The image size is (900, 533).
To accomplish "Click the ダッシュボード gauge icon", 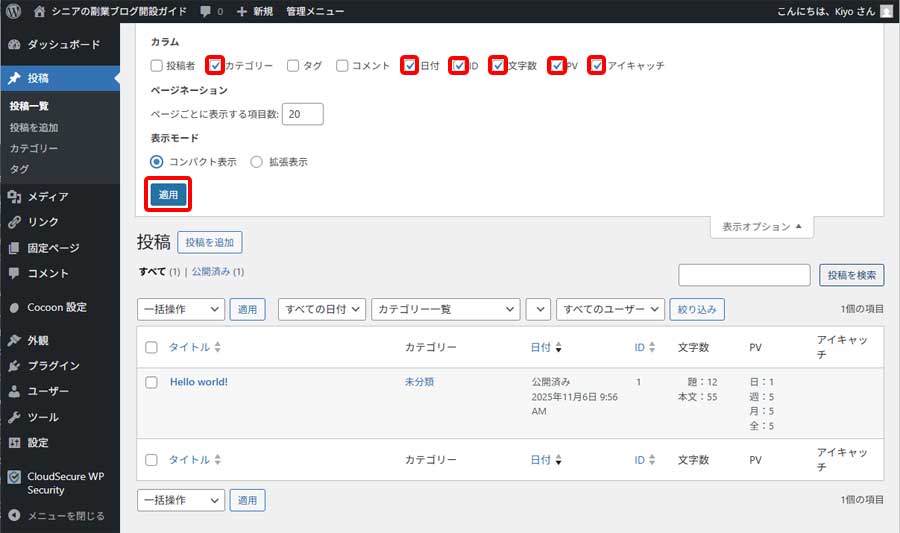I will click(x=14, y=45).
